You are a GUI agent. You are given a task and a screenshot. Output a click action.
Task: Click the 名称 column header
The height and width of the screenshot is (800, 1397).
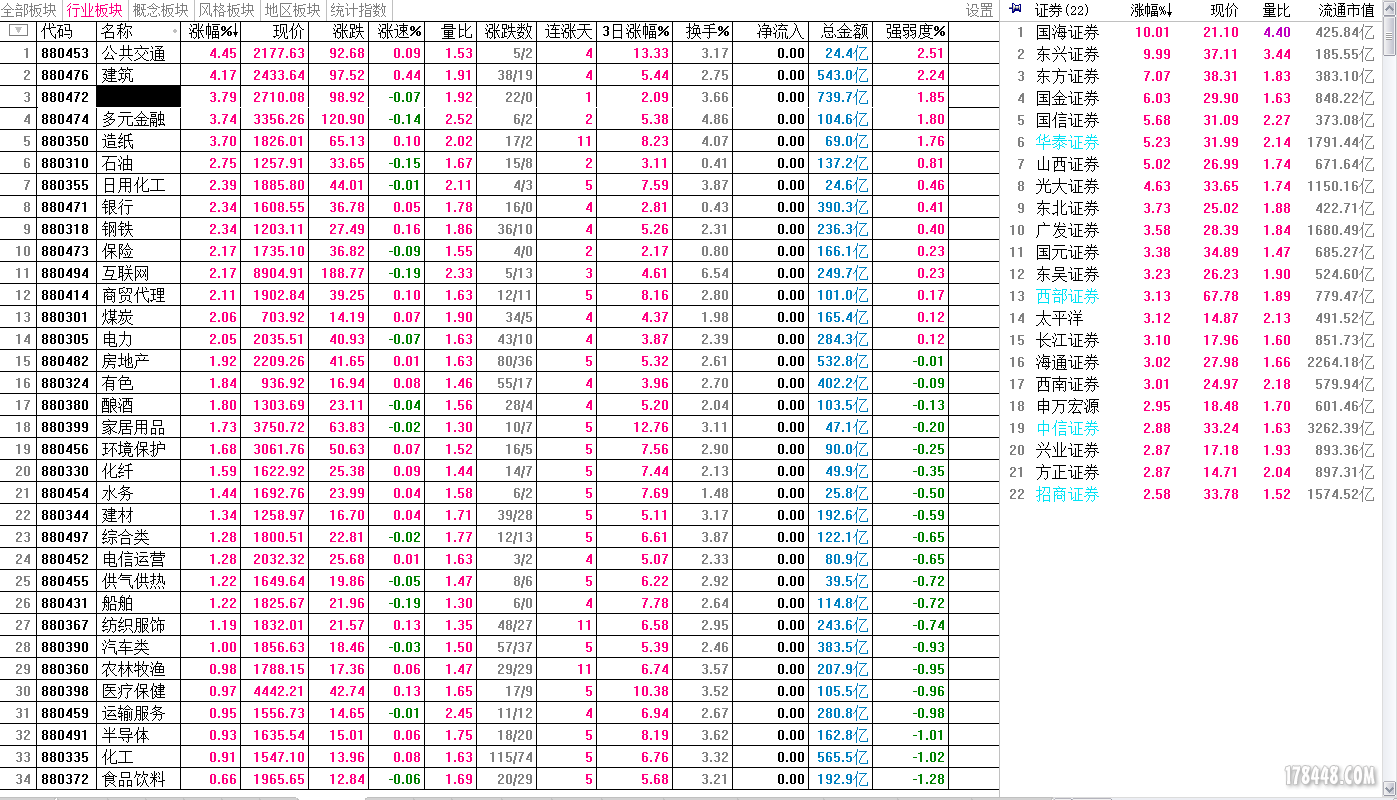[118, 31]
